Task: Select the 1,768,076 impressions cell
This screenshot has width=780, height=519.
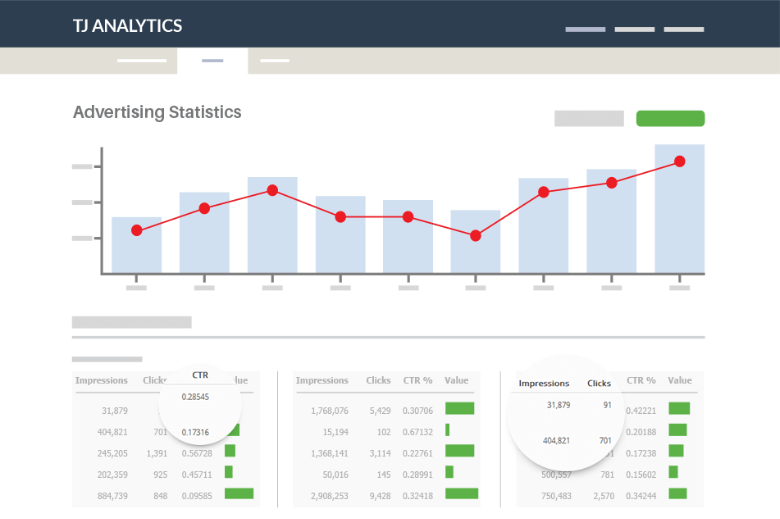Action: 322,409
